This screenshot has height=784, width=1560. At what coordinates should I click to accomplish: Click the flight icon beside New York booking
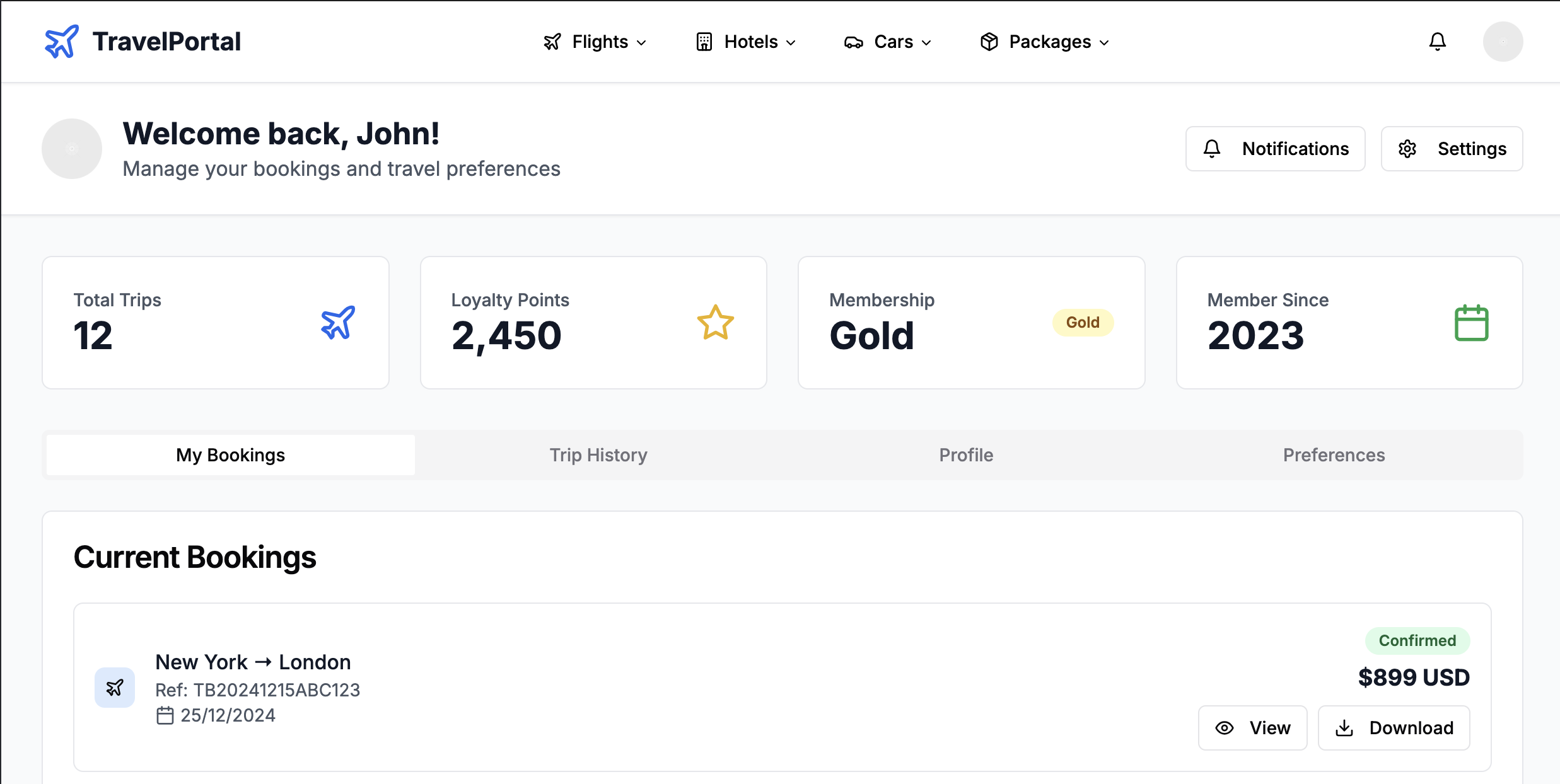pyautogui.click(x=115, y=688)
